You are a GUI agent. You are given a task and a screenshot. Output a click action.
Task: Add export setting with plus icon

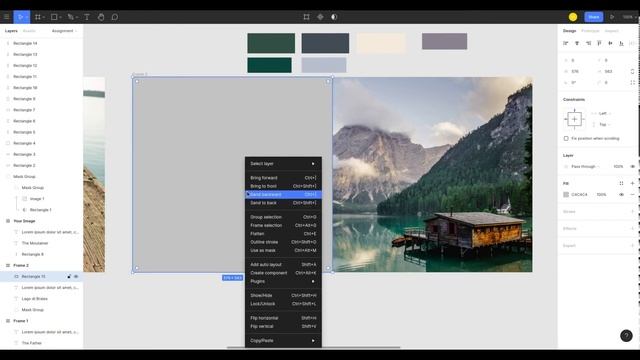coord(632,246)
